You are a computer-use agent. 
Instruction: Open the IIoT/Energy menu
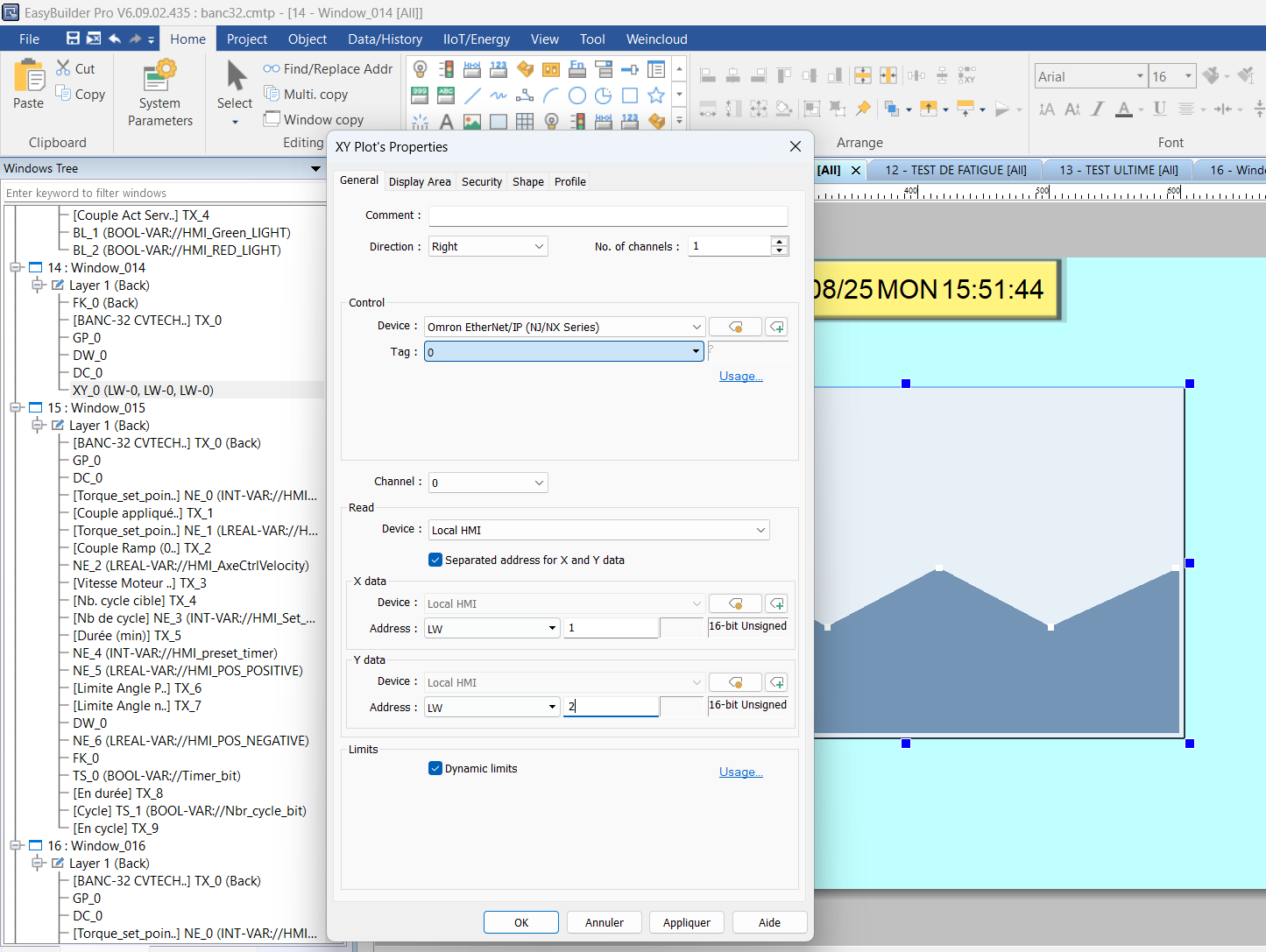(x=476, y=39)
